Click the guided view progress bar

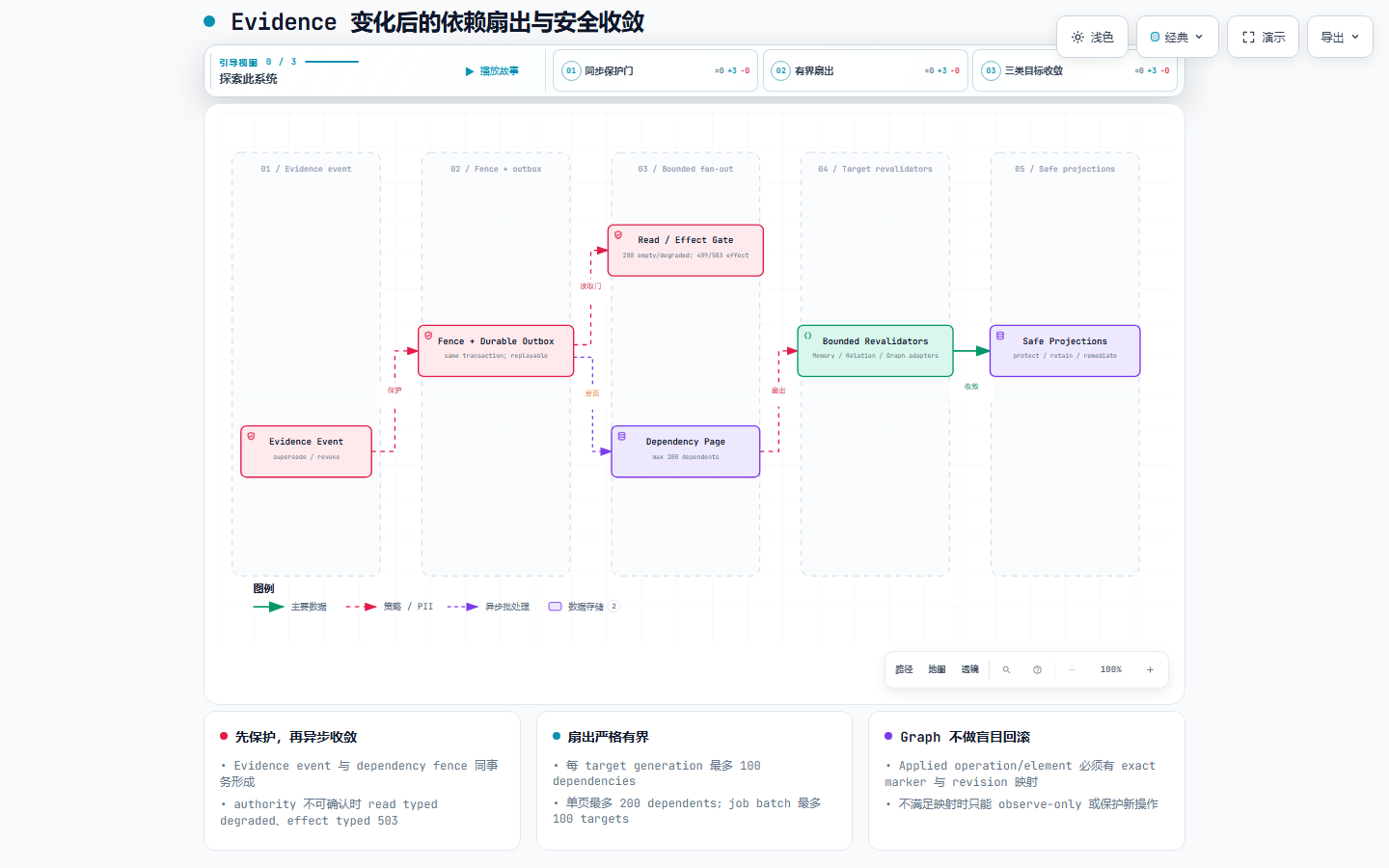(332, 62)
